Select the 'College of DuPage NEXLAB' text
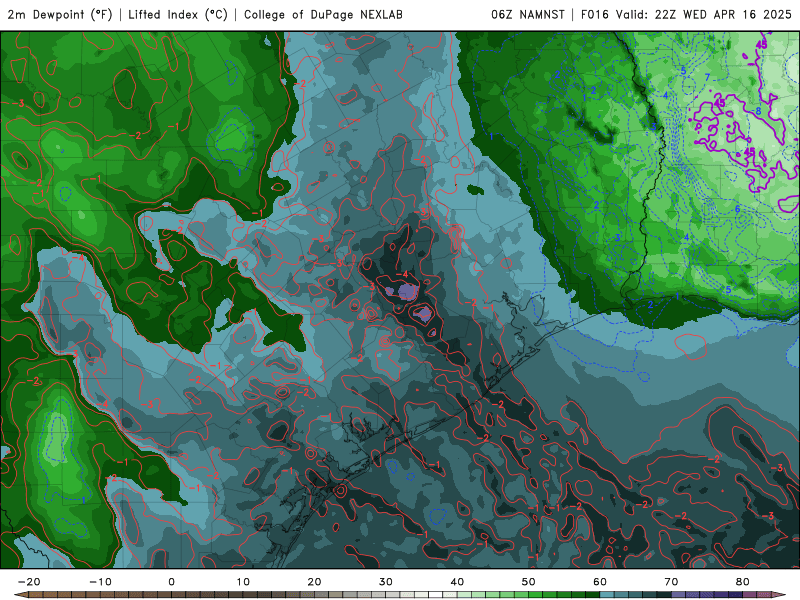Viewport: 800px width, 600px height. [x=323, y=14]
